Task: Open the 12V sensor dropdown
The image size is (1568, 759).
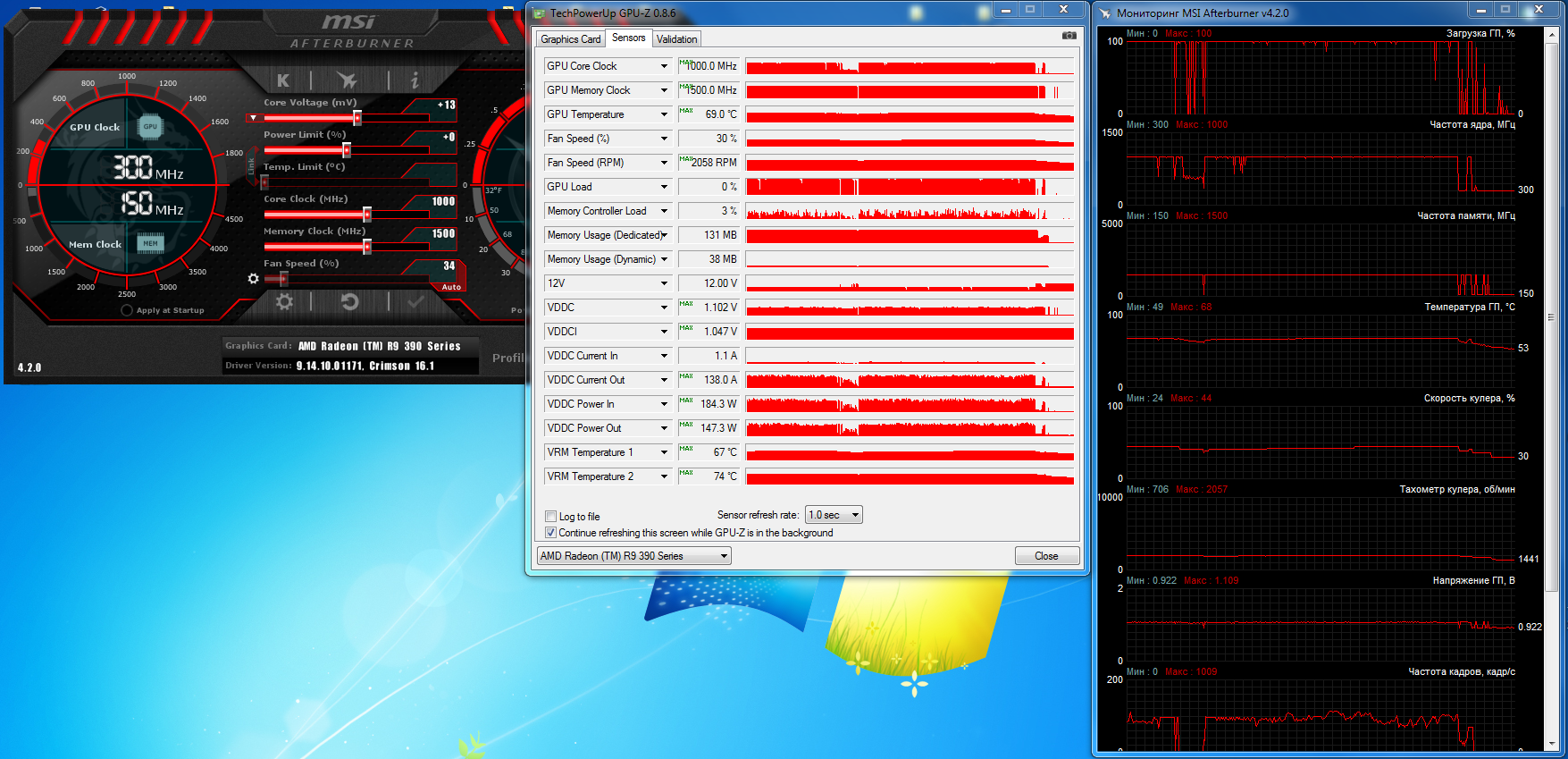Action: point(664,283)
